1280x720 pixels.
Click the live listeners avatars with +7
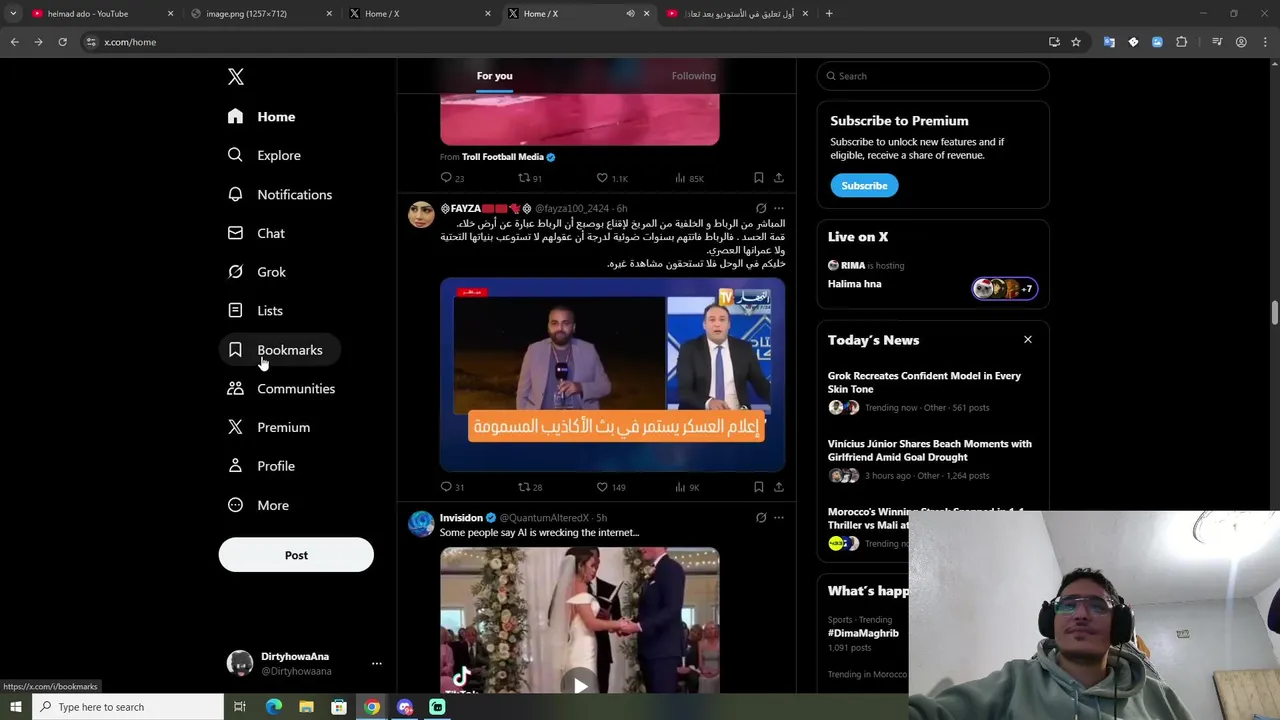(x=1005, y=289)
